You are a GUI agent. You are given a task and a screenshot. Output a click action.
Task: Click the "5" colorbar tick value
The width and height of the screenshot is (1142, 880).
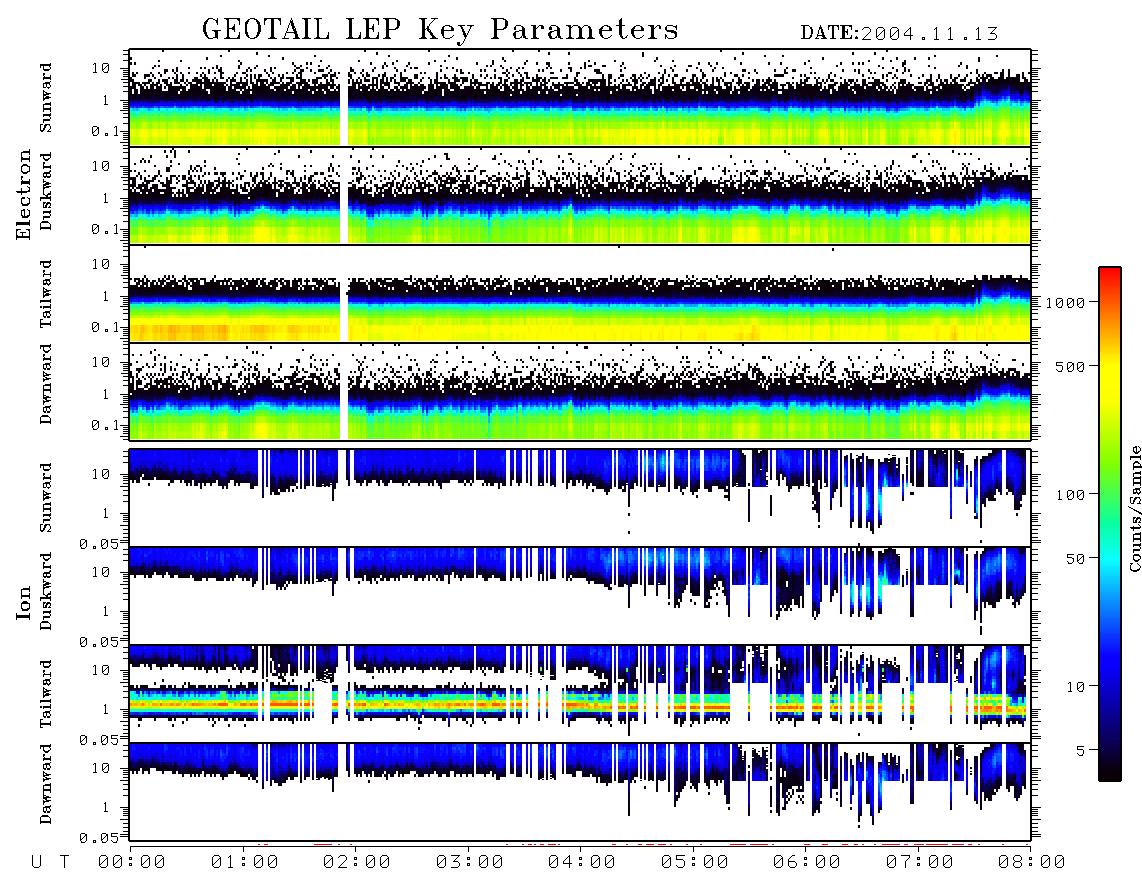click(1081, 751)
